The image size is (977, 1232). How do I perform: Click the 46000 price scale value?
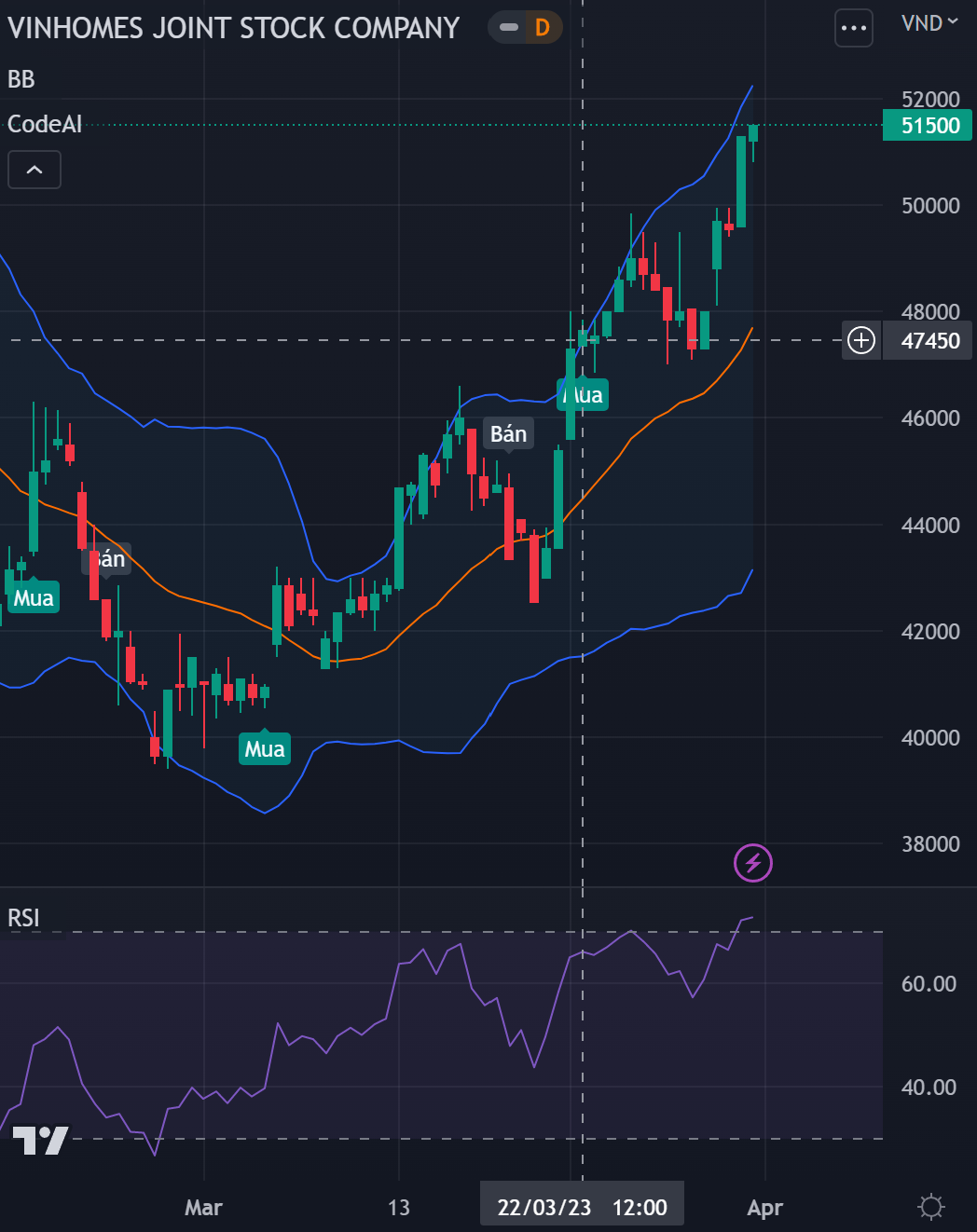point(930,418)
